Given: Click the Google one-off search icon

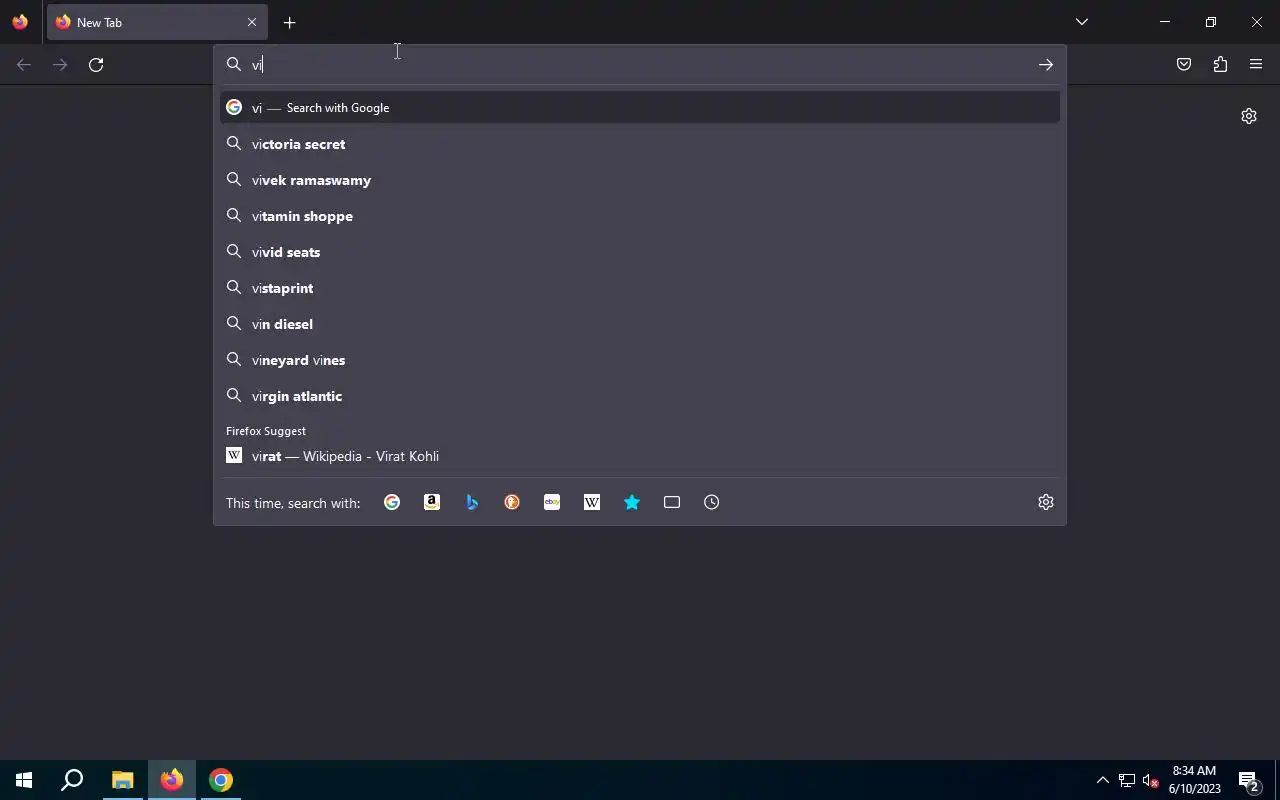Looking at the screenshot, I should point(392,502).
